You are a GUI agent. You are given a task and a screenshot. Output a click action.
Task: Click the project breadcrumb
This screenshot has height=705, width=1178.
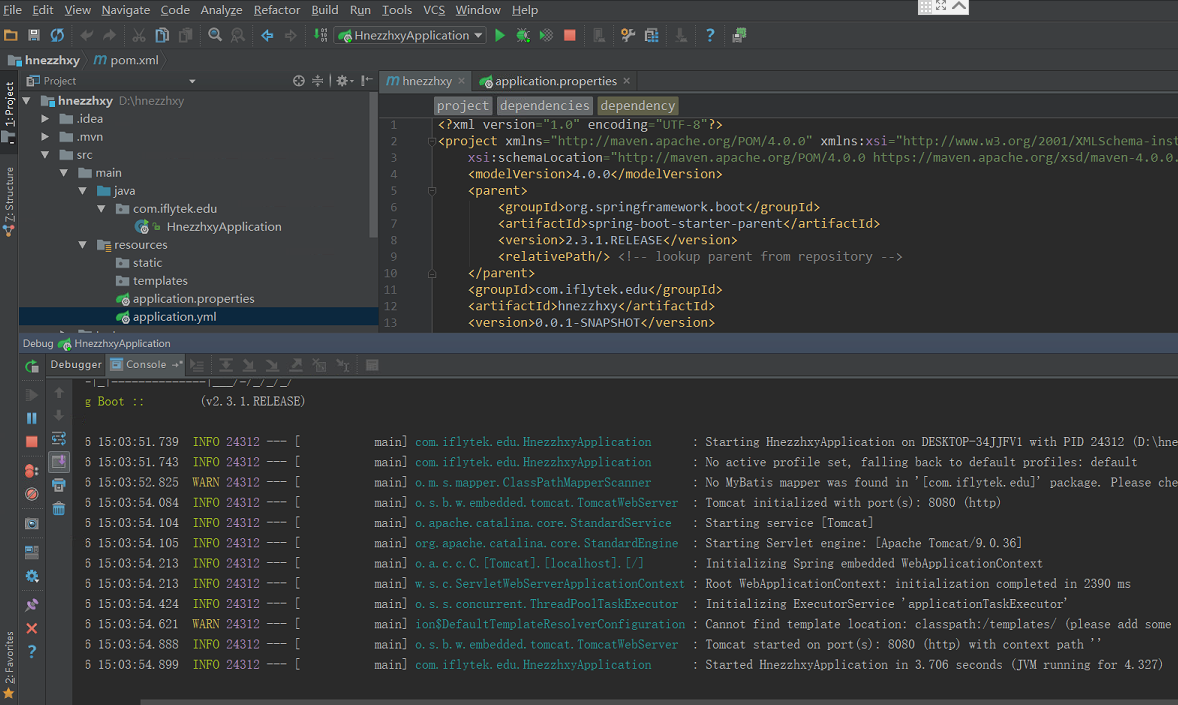coord(463,106)
